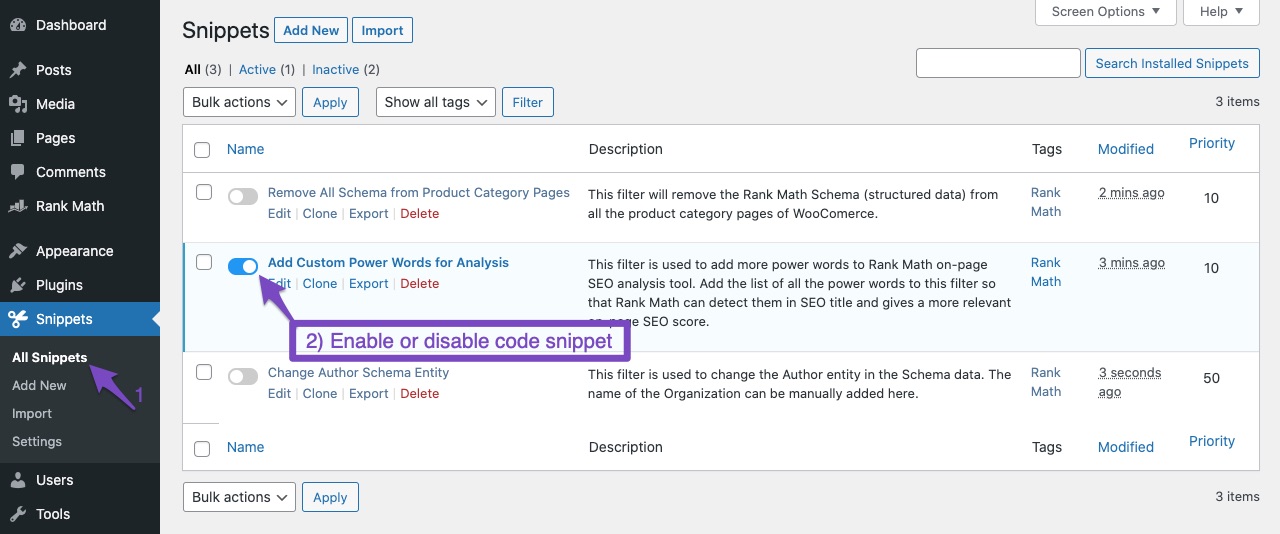
Task: Clone the Add Custom Power Words snippet
Action: [320, 284]
